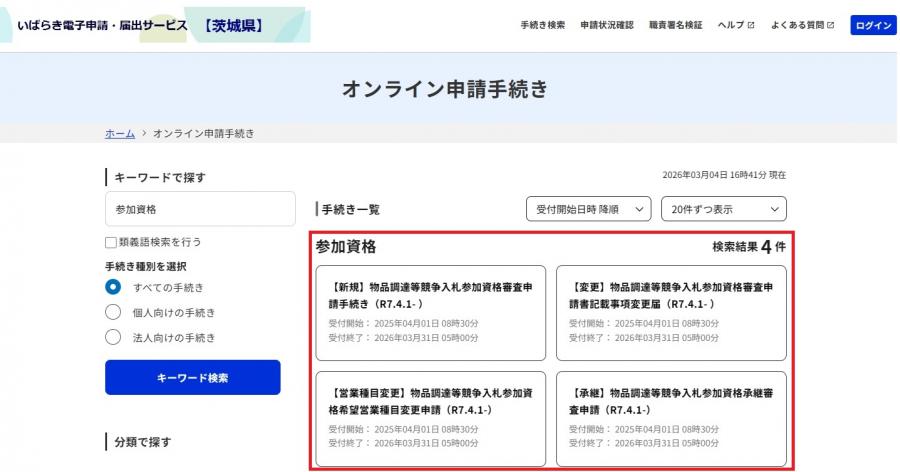Click the keyword search field containing 参加資格
Screen dimensions: 900x472
point(200,209)
